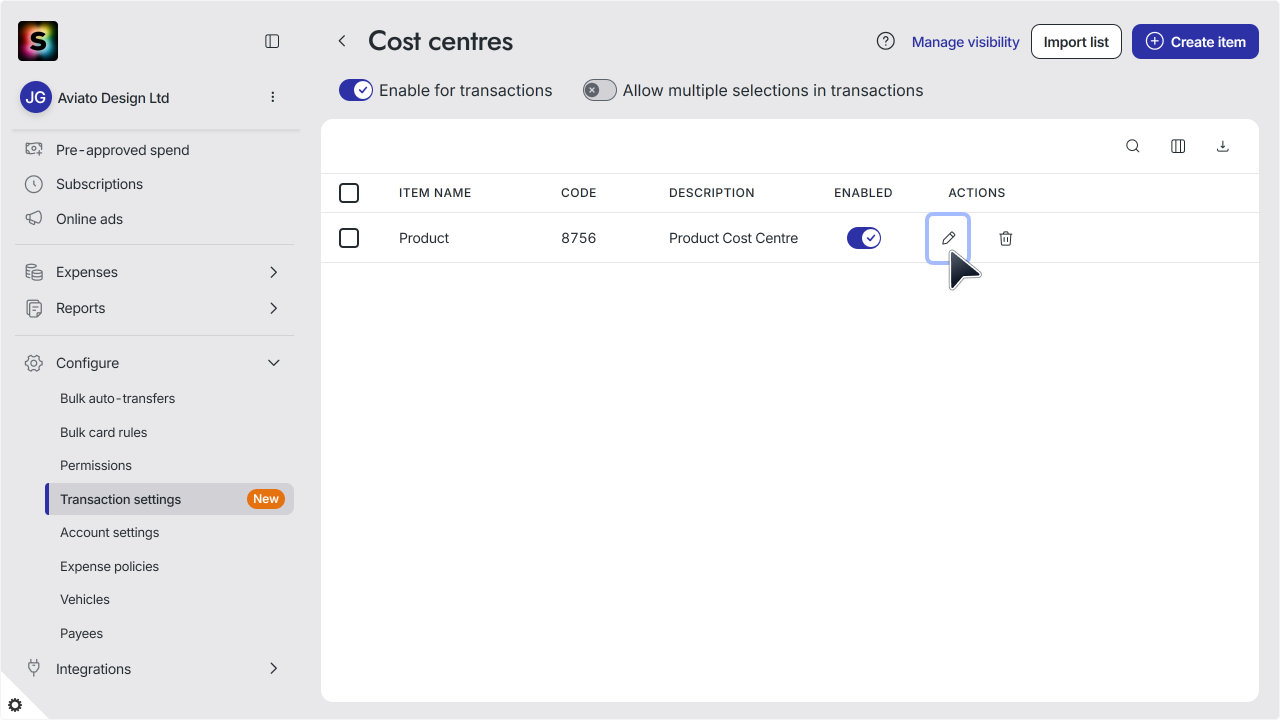Open the account options kebab menu
1280x720 pixels.
pyautogui.click(x=273, y=97)
